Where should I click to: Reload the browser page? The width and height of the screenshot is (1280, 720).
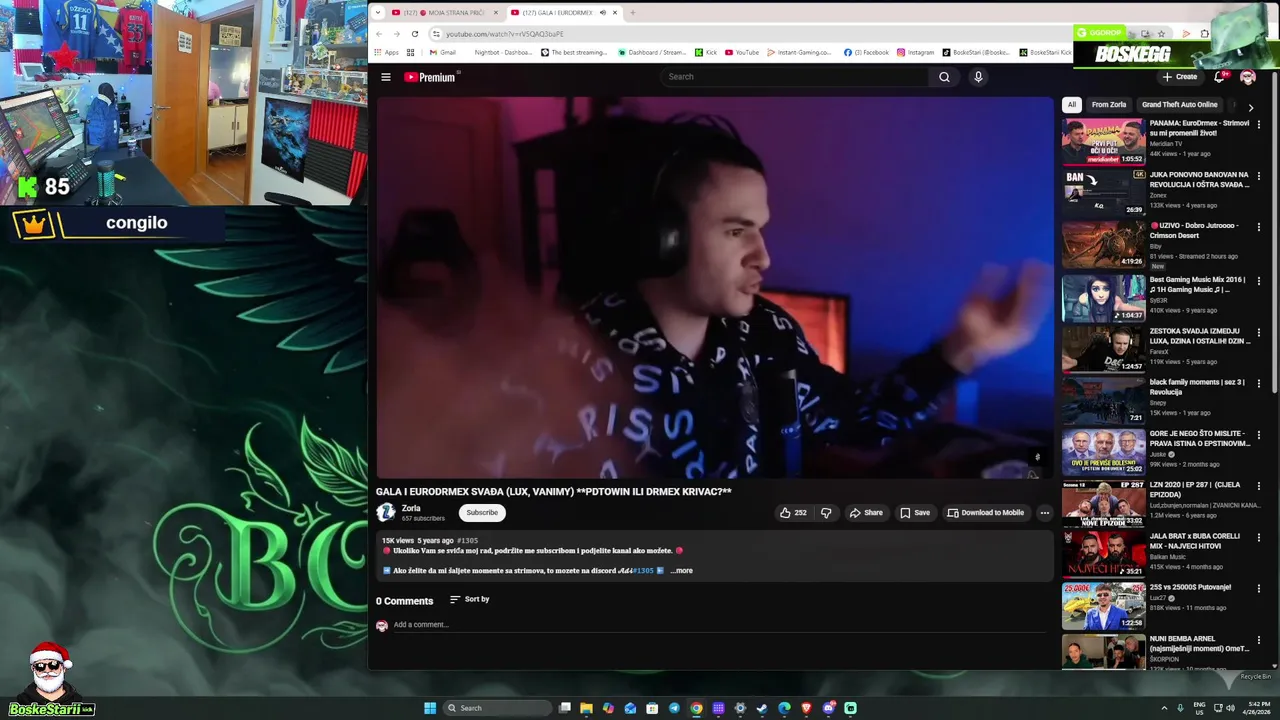[x=415, y=34]
